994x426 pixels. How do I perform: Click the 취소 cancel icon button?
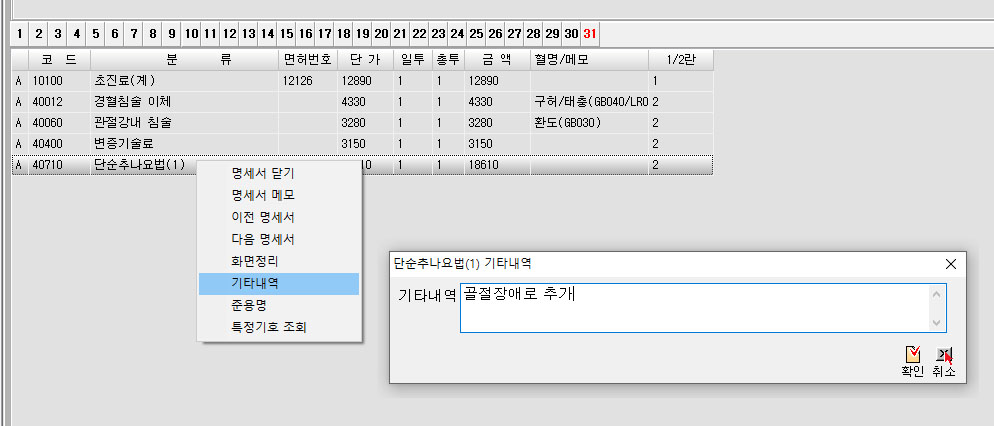tap(943, 361)
